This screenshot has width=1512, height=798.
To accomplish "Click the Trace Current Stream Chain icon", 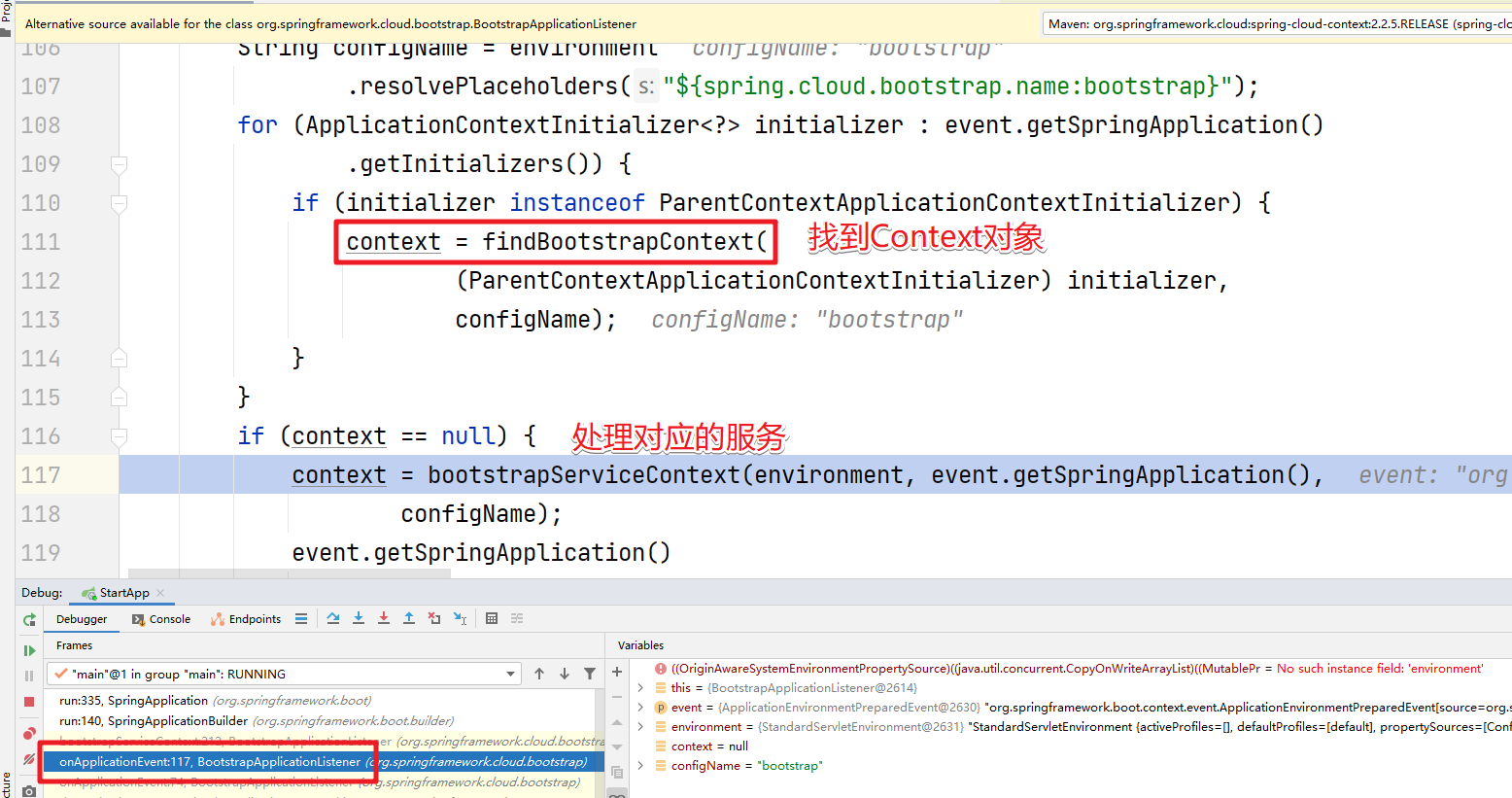I will tap(517, 618).
